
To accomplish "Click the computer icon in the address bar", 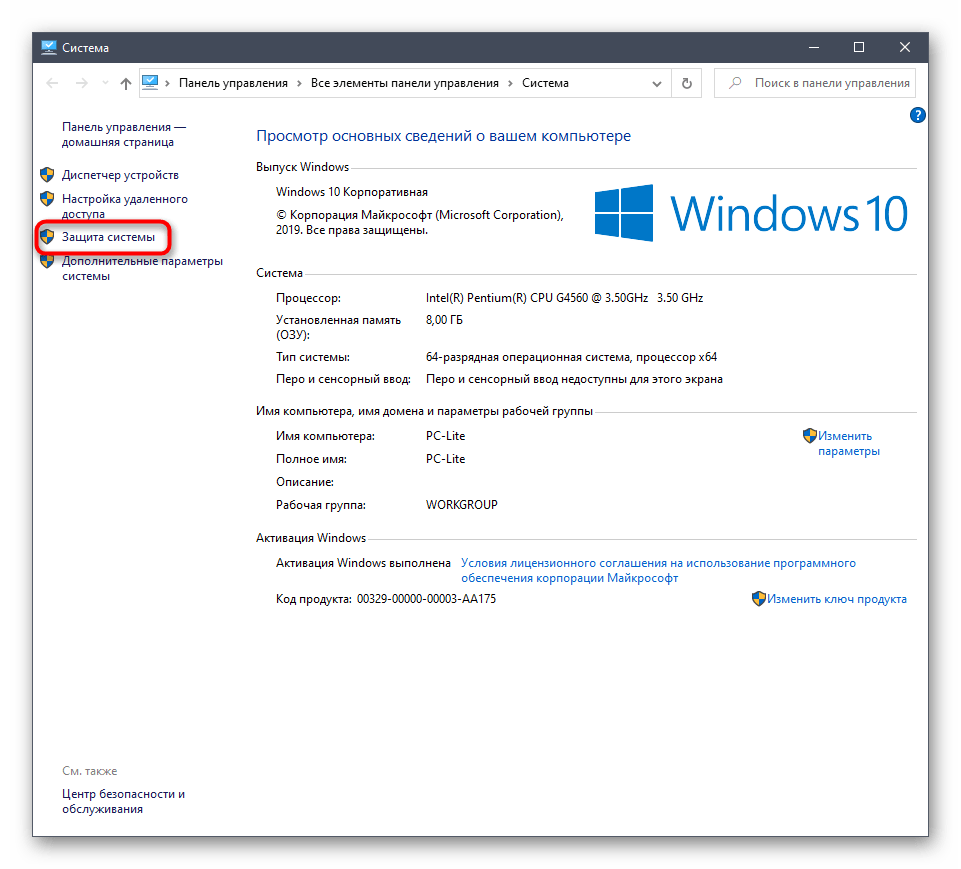I will (150, 83).
